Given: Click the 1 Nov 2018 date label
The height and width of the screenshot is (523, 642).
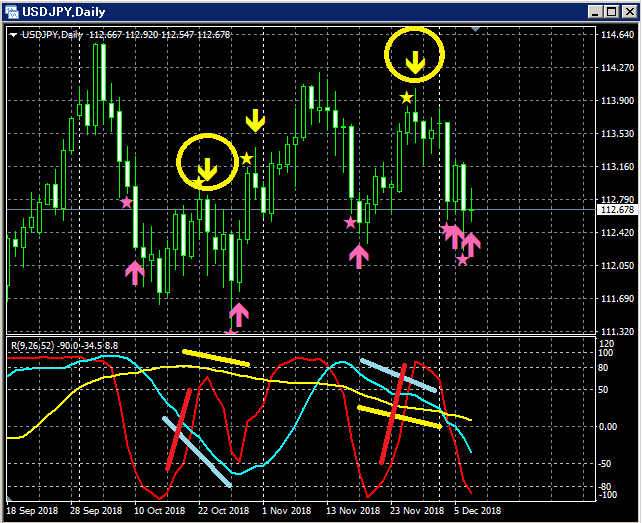Looking at the screenshot, I should 287,511.
